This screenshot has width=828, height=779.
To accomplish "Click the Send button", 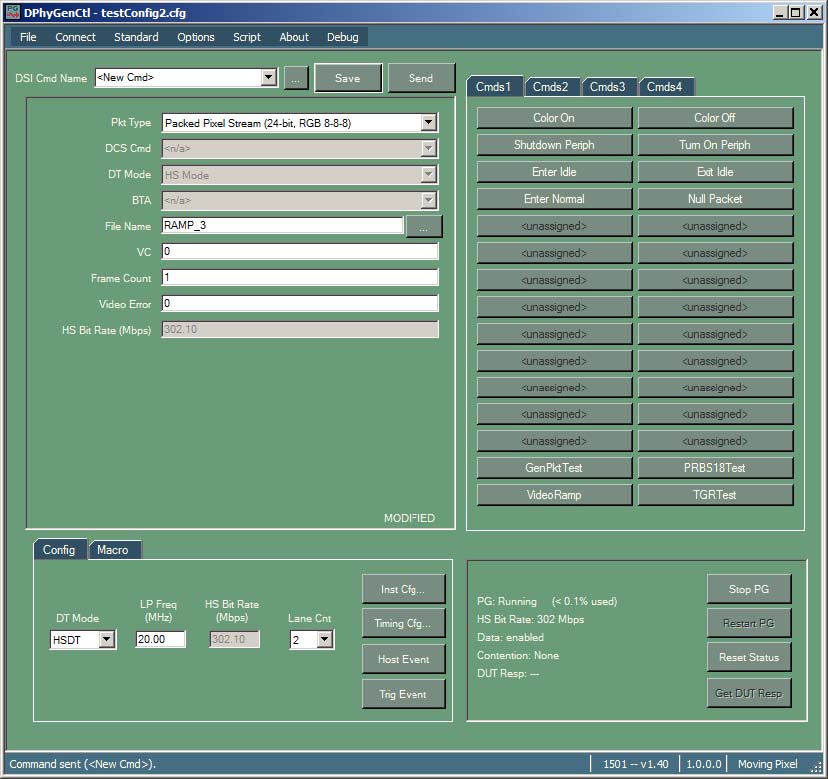I will [421, 78].
